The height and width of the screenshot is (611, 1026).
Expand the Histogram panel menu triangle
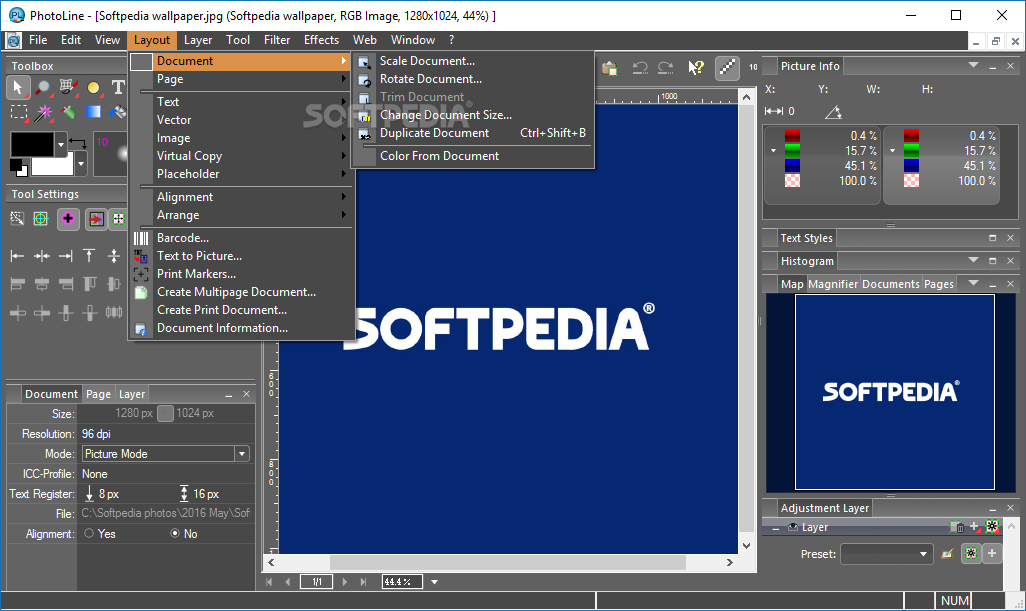pyautogui.click(x=974, y=260)
